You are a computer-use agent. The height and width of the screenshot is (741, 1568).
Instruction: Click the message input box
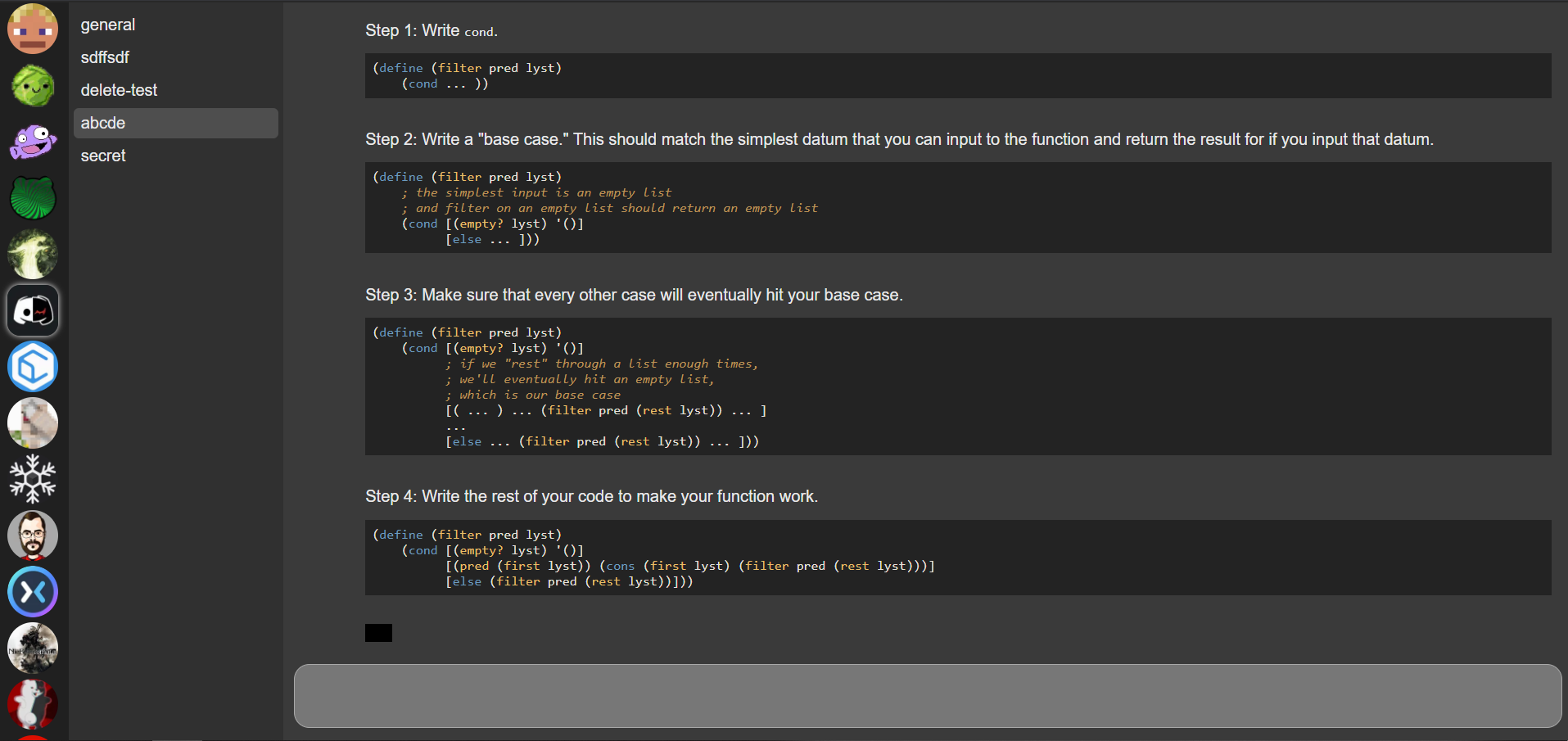(x=928, y=696)
